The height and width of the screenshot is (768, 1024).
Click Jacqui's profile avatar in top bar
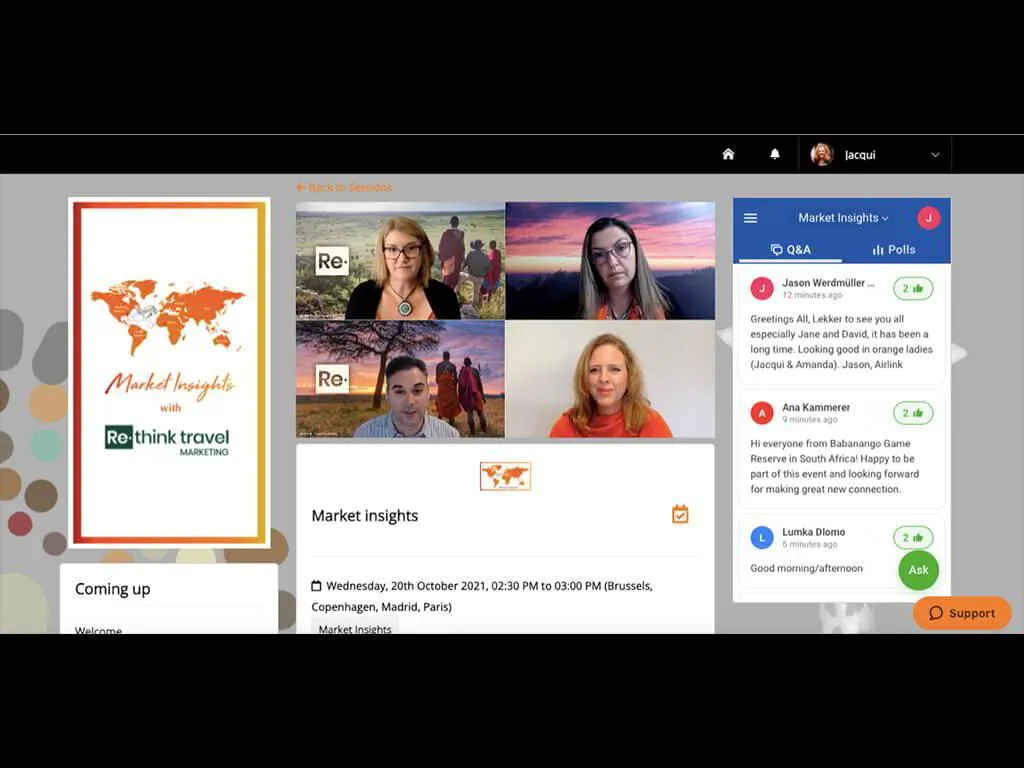tap(822, 155)
